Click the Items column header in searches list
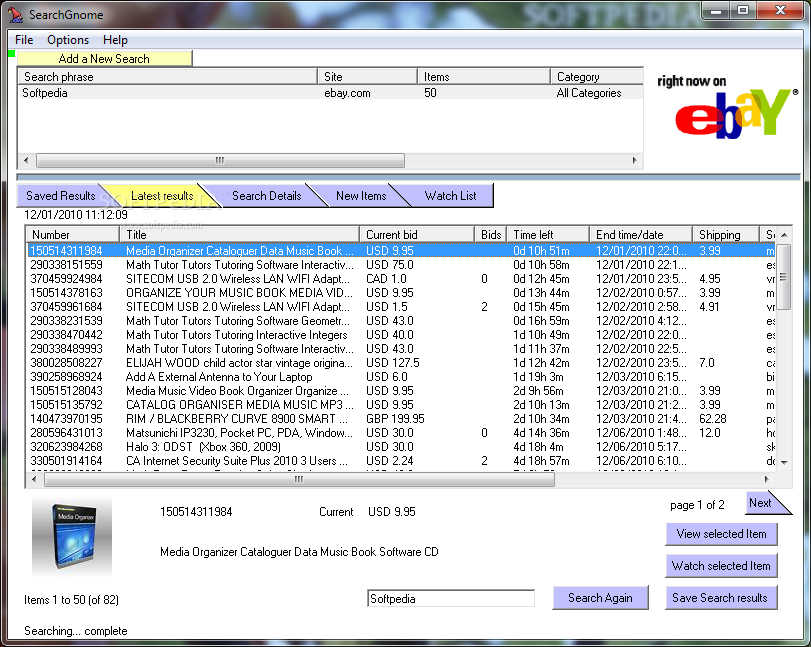Screen dimensions: 811x647 click(484, 77)
